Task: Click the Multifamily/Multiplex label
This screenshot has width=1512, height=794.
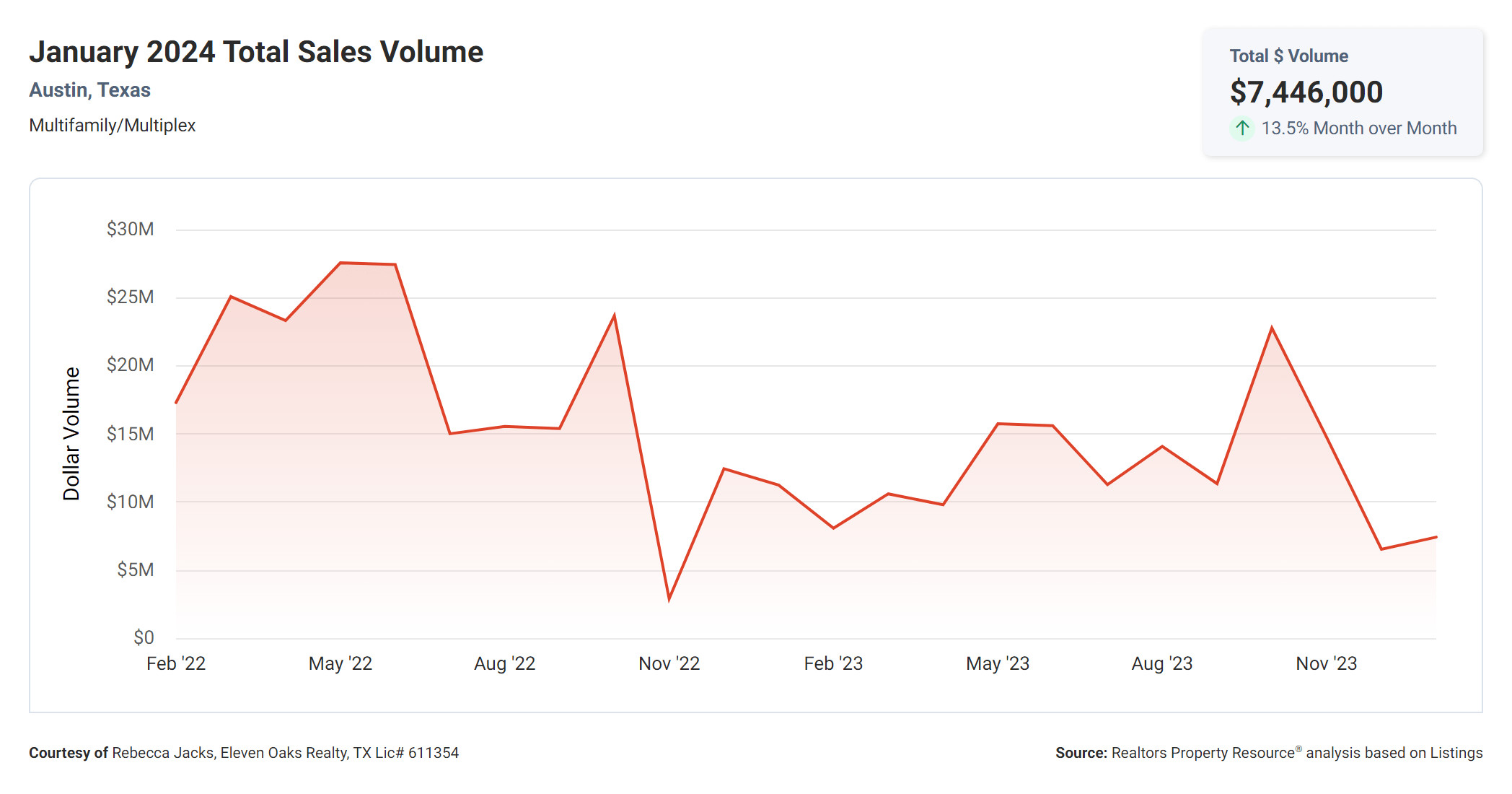Action: 112,126
